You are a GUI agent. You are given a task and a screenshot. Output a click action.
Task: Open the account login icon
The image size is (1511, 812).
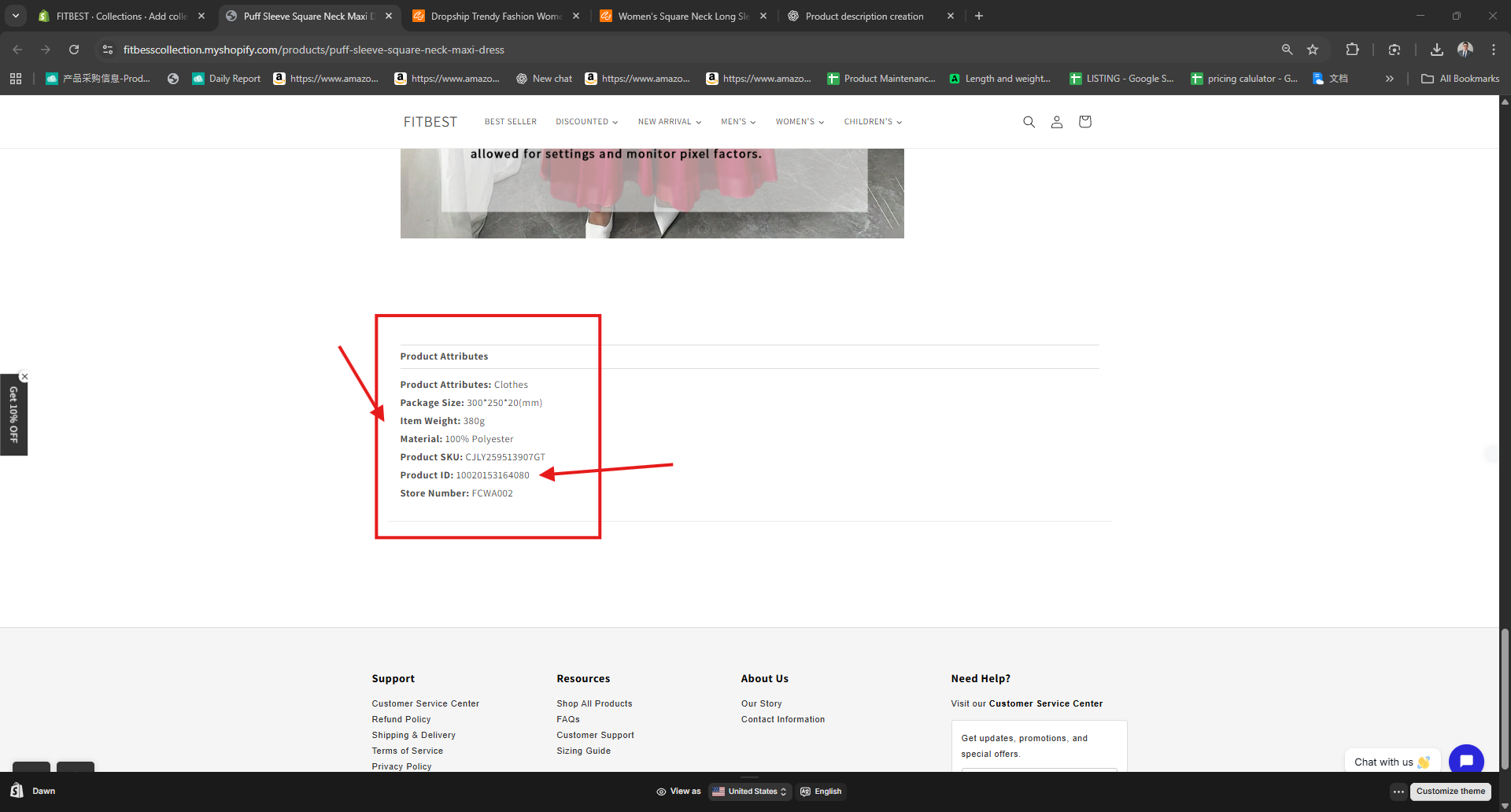coord(1057,122)
